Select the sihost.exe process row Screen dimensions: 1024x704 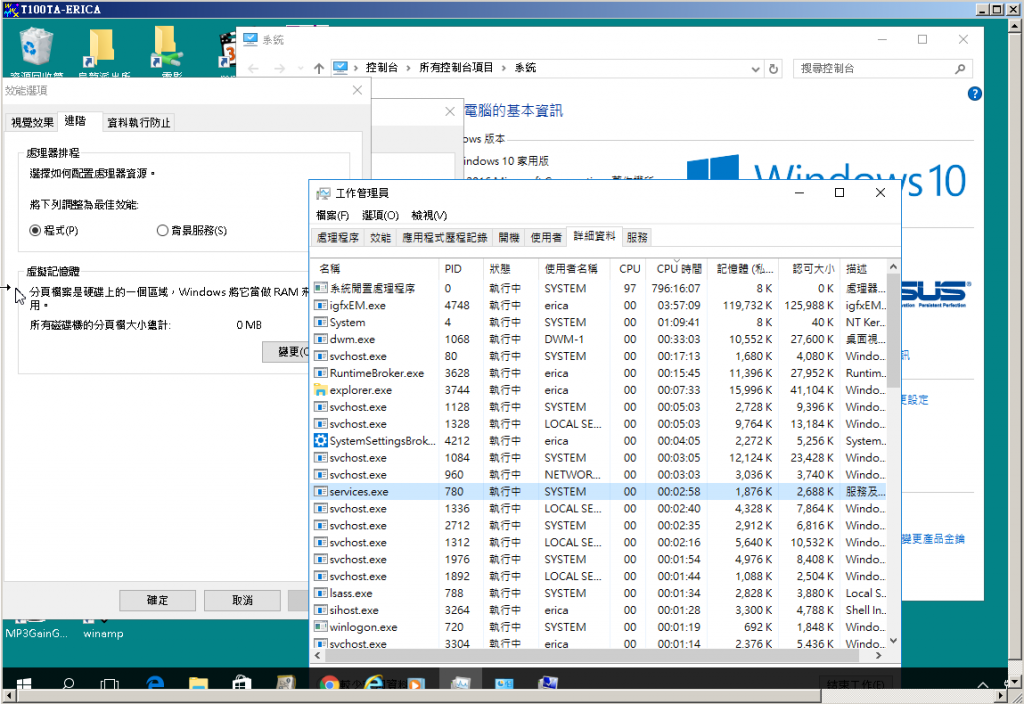599,610
